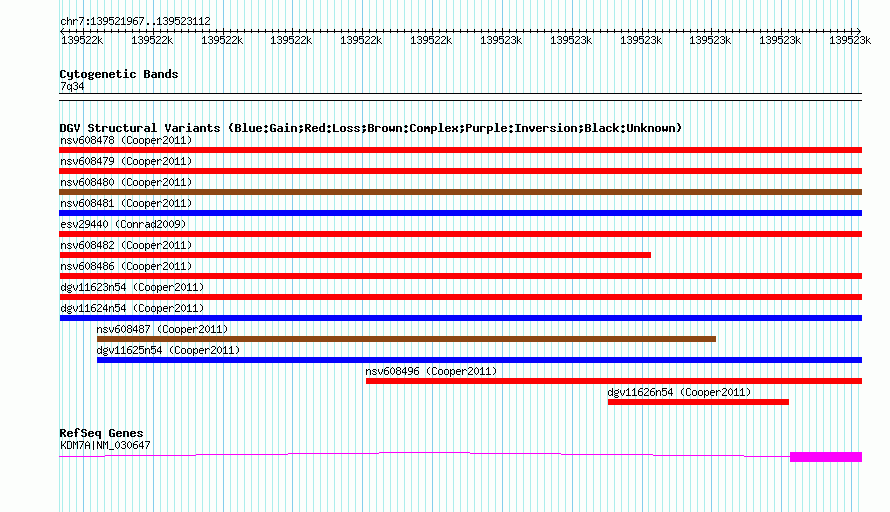Click the nsv608482 (Cooper2011) label
The image size is (890, 512).
(x=126, y=245)
